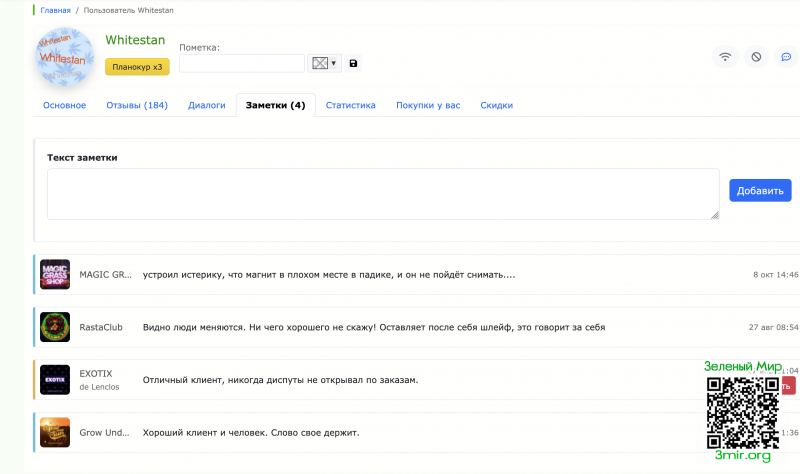Click the RastaClub shop logo icon

55,327
